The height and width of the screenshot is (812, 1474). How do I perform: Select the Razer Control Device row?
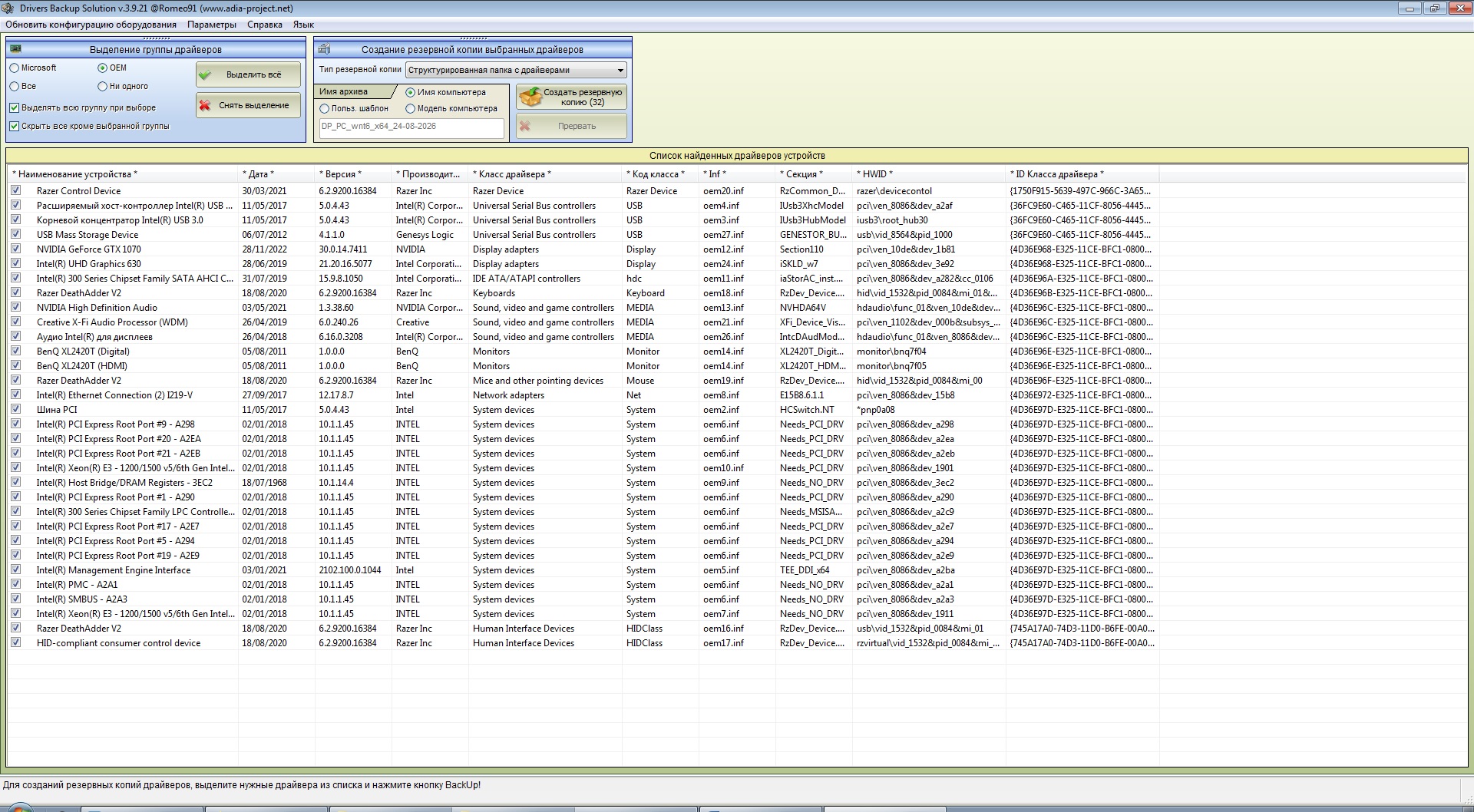[x=583, y=191]
